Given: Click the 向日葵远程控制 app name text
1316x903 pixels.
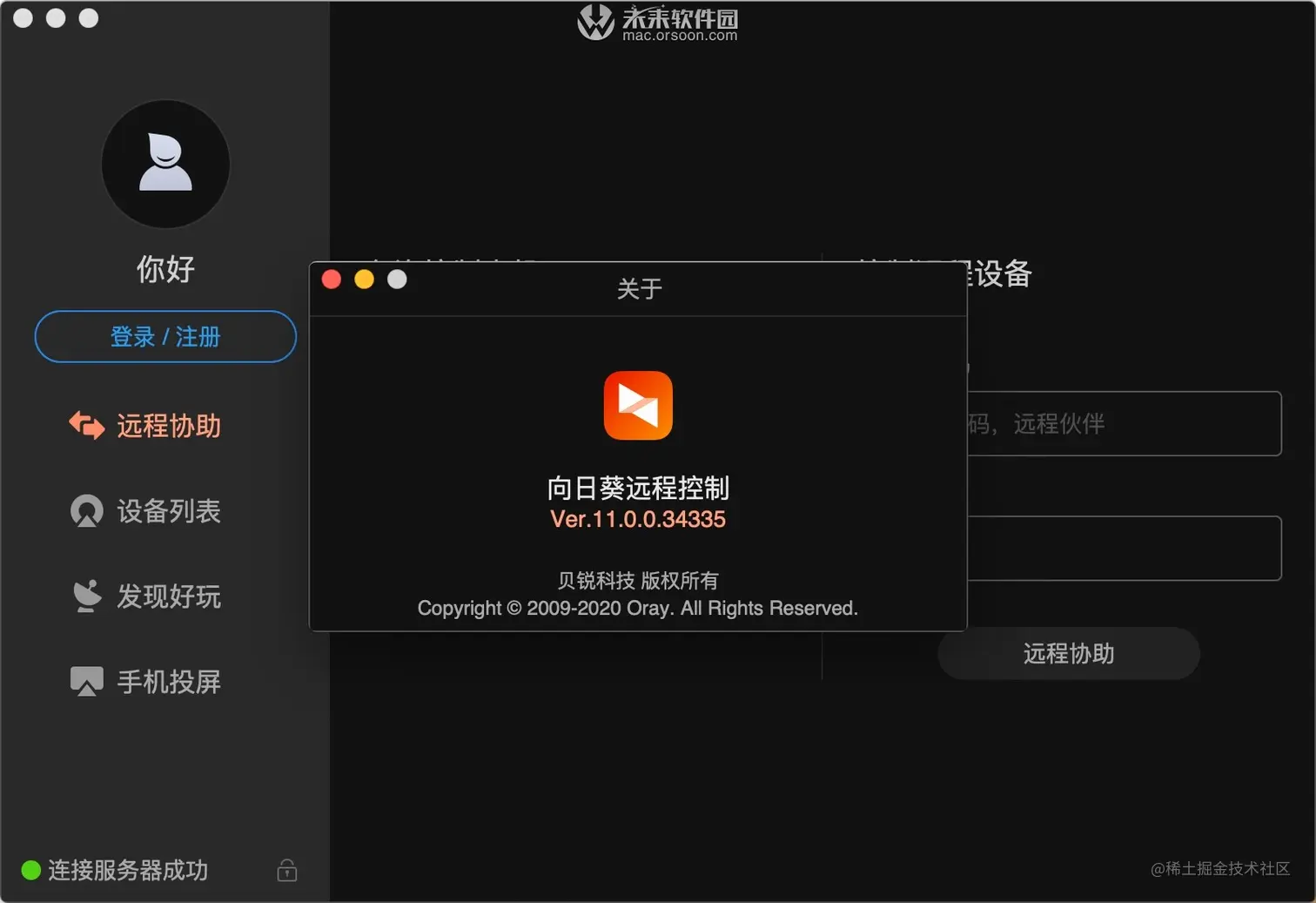Looking at the screenshot, I should 638,488.
